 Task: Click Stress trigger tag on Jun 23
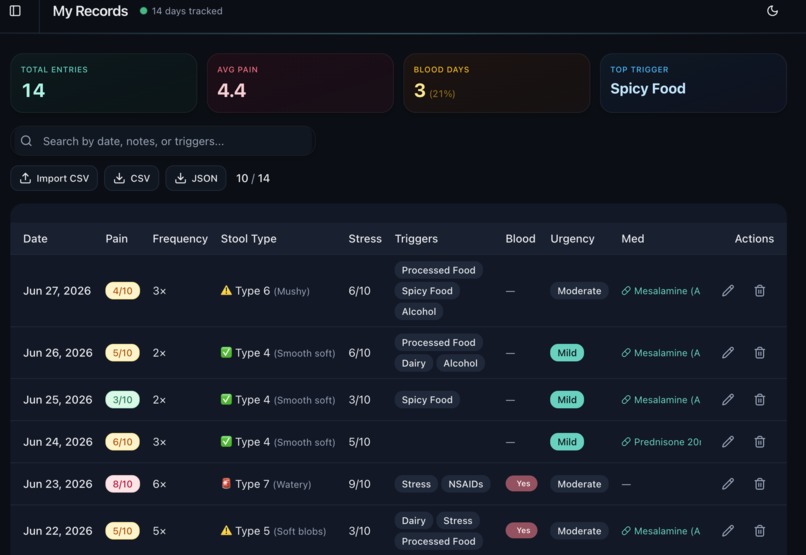(416, 484)
